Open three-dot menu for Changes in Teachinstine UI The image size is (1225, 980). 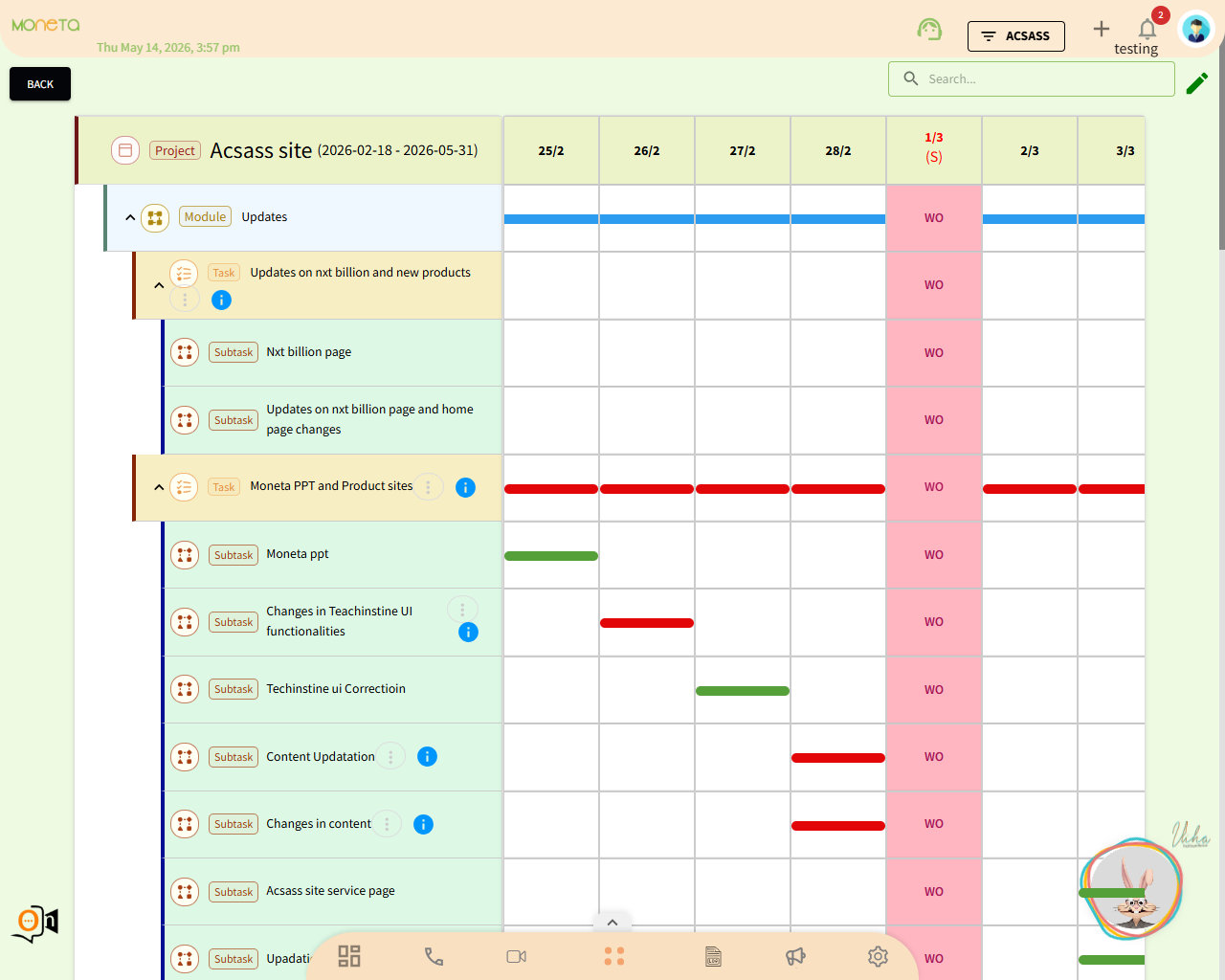pyautogui.click(x=462, y=609)
